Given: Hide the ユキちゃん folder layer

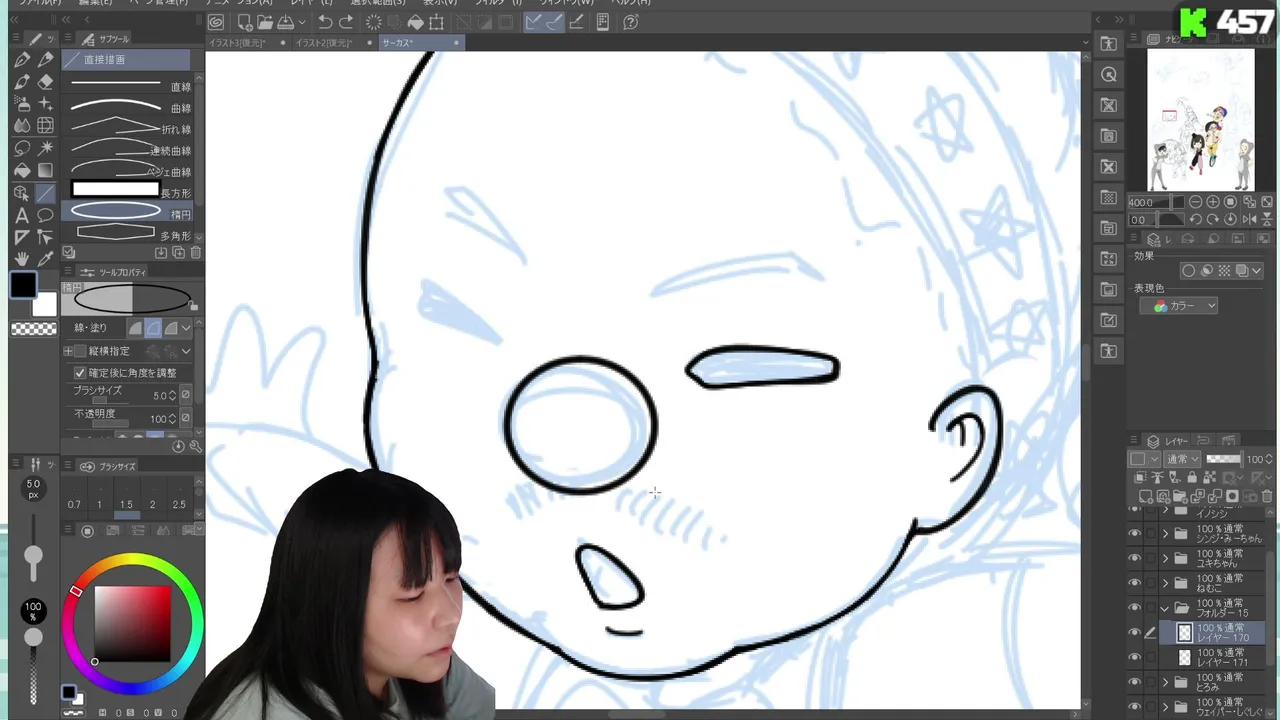Looking at the screenshot, I should coord(1134,558).
